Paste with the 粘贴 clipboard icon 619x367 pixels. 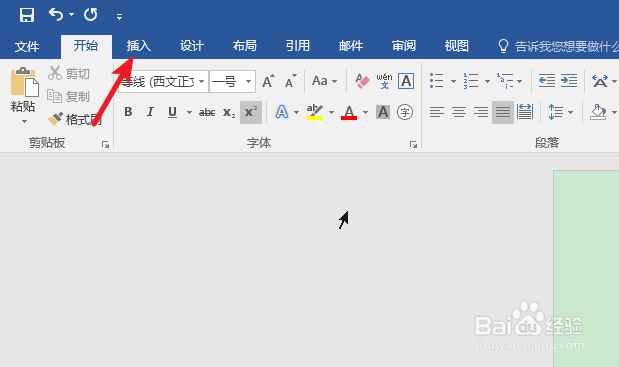pyautogui.click(x=24, y=82)
